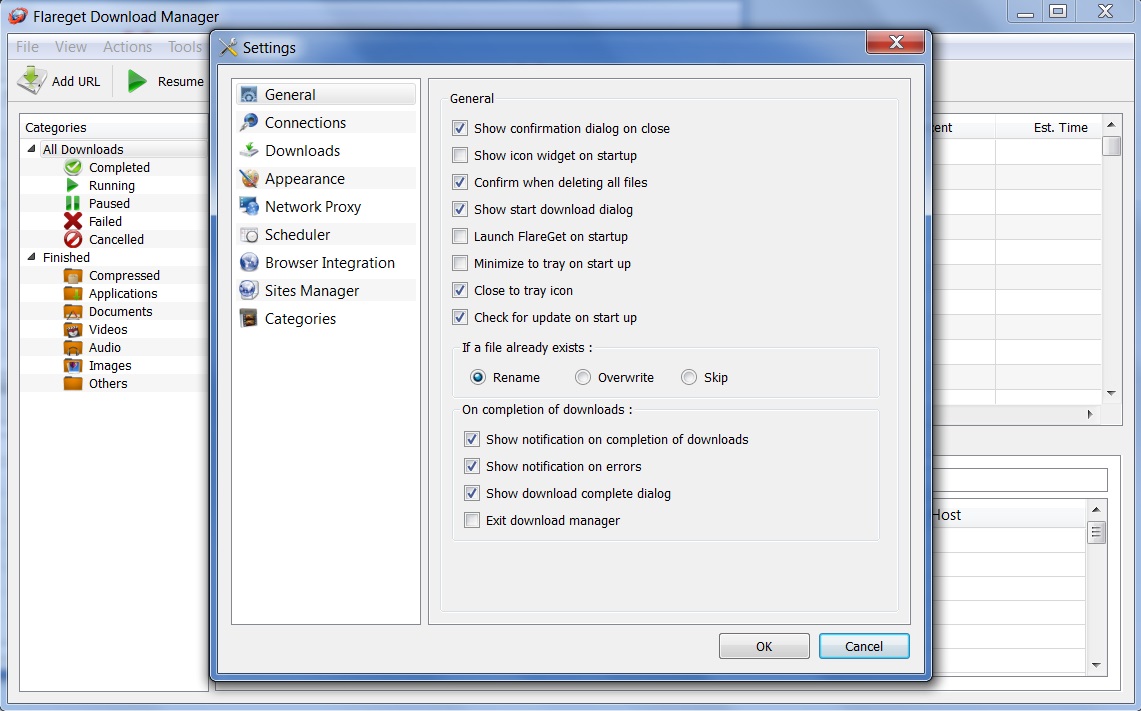
Task: Dismiss settings with the Cancel button
Action: coord(864,646)
